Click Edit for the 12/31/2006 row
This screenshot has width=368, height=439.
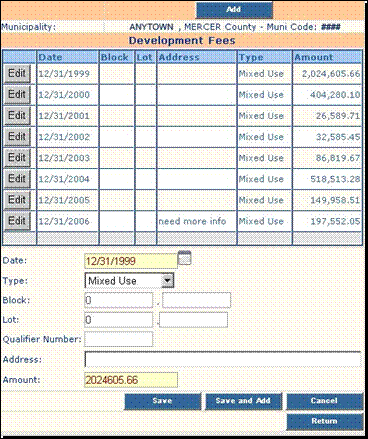point(17,221)
